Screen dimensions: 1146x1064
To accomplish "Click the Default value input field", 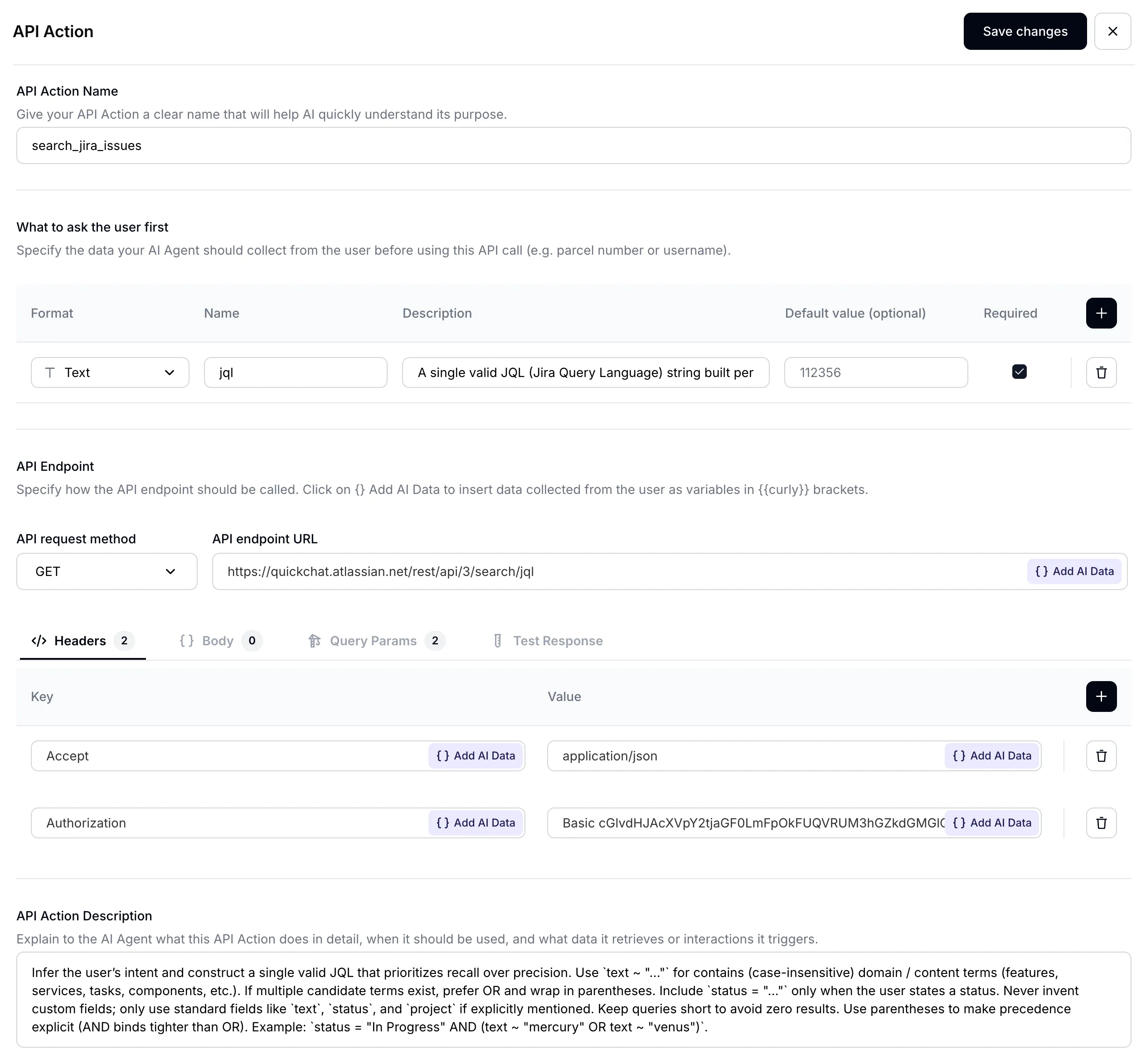I will 875,372.
